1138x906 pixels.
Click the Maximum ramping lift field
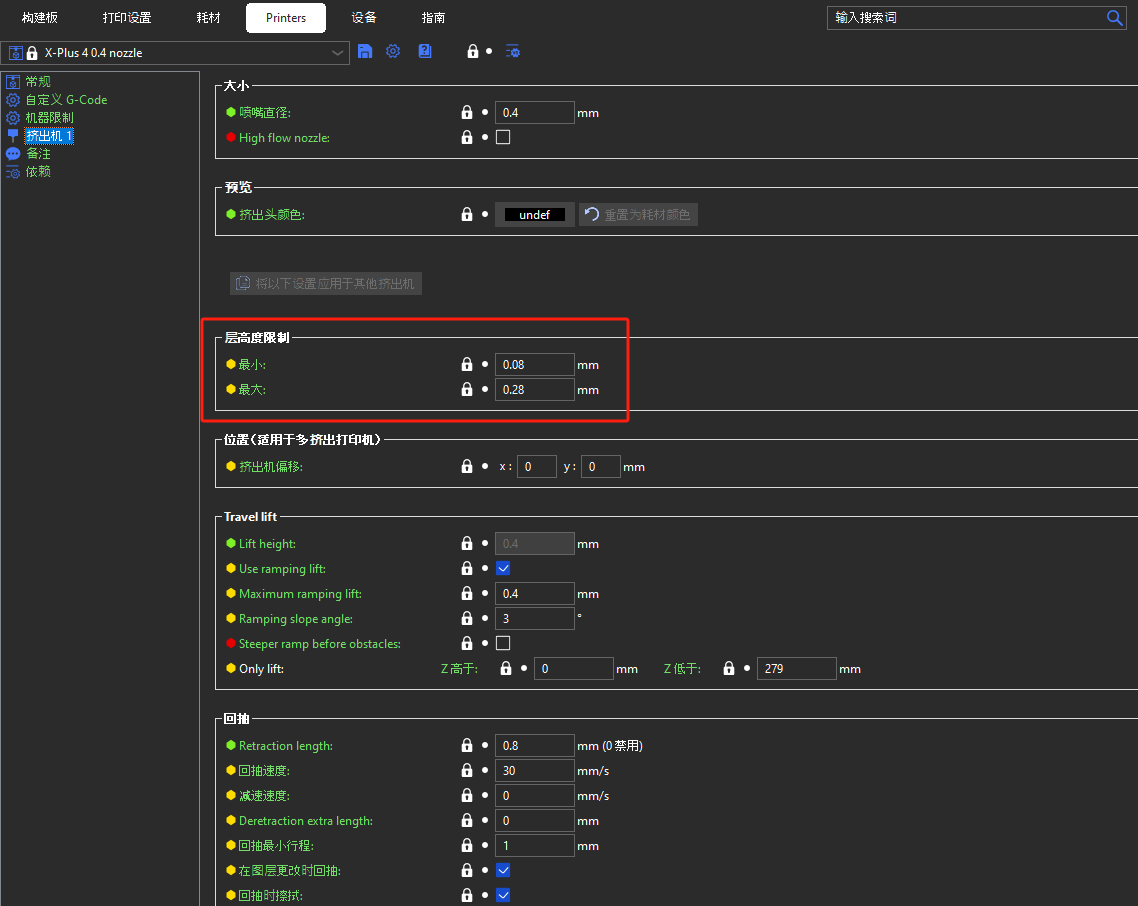(535, 593)
